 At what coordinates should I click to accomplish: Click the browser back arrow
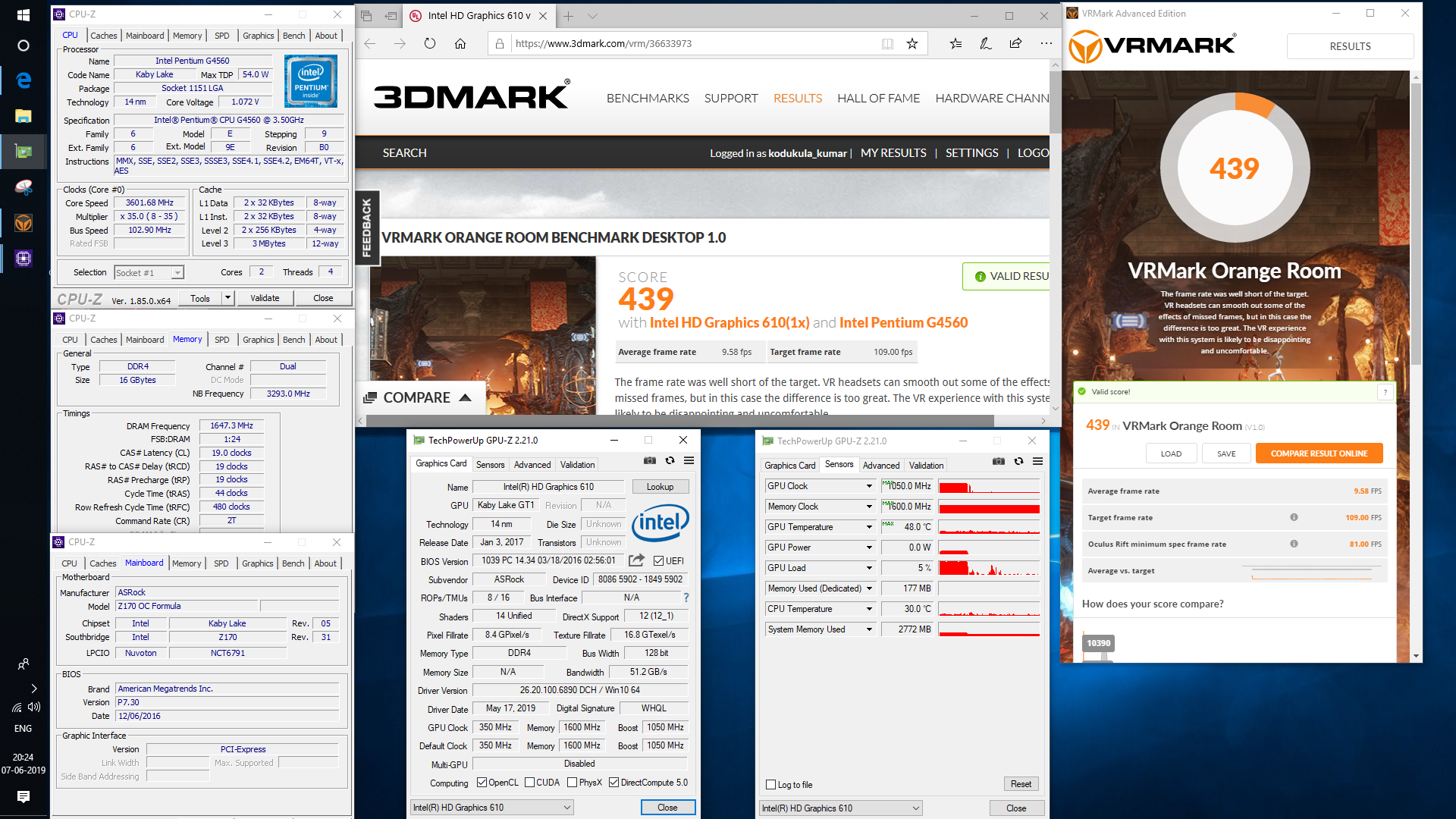click(x=370, y=43)
